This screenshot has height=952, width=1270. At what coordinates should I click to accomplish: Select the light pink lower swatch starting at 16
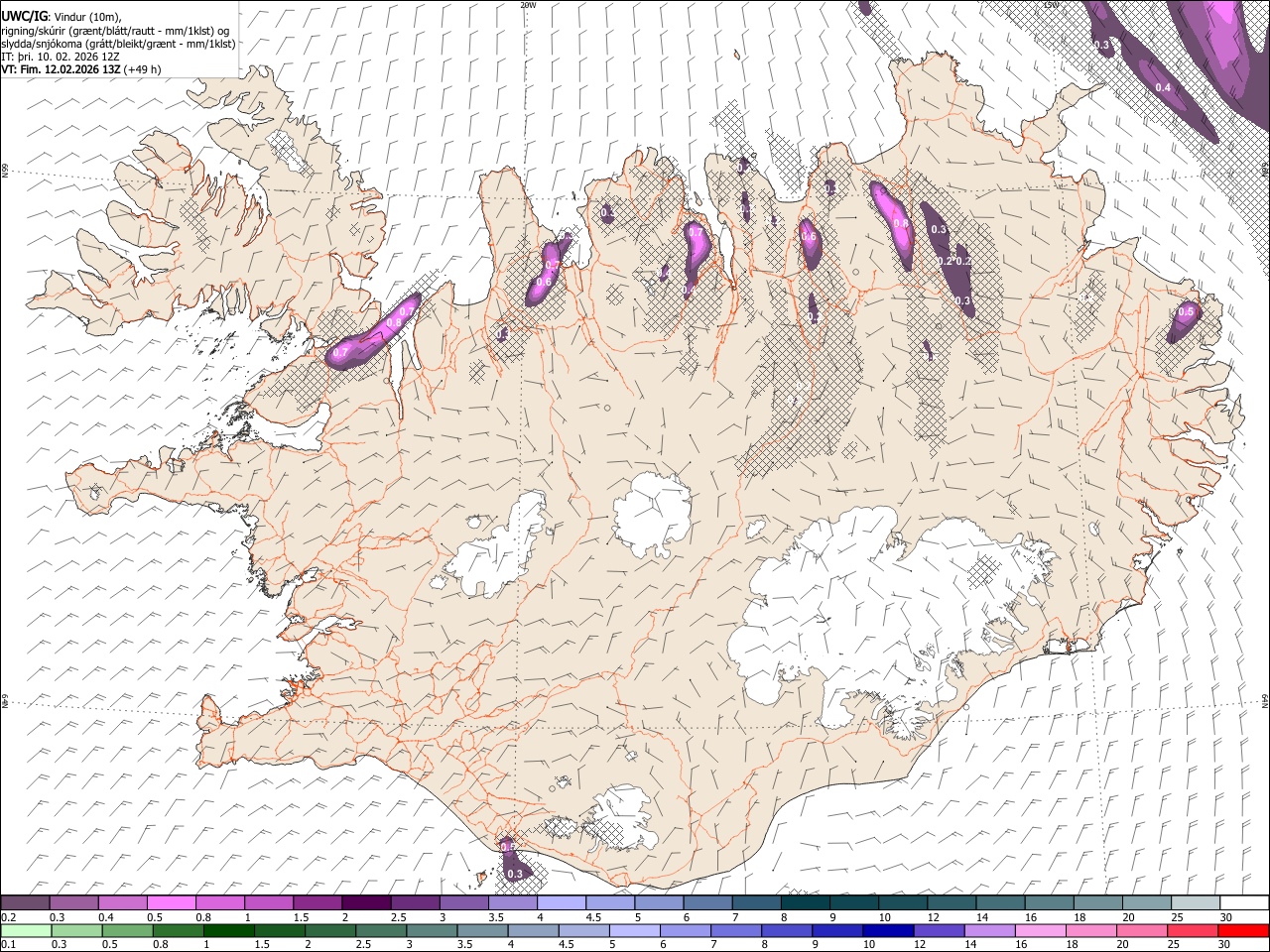[x=1040, y=930]
